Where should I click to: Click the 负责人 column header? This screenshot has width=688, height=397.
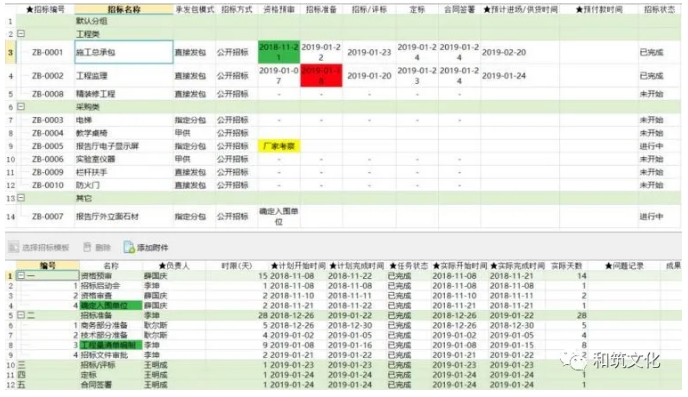174,266
